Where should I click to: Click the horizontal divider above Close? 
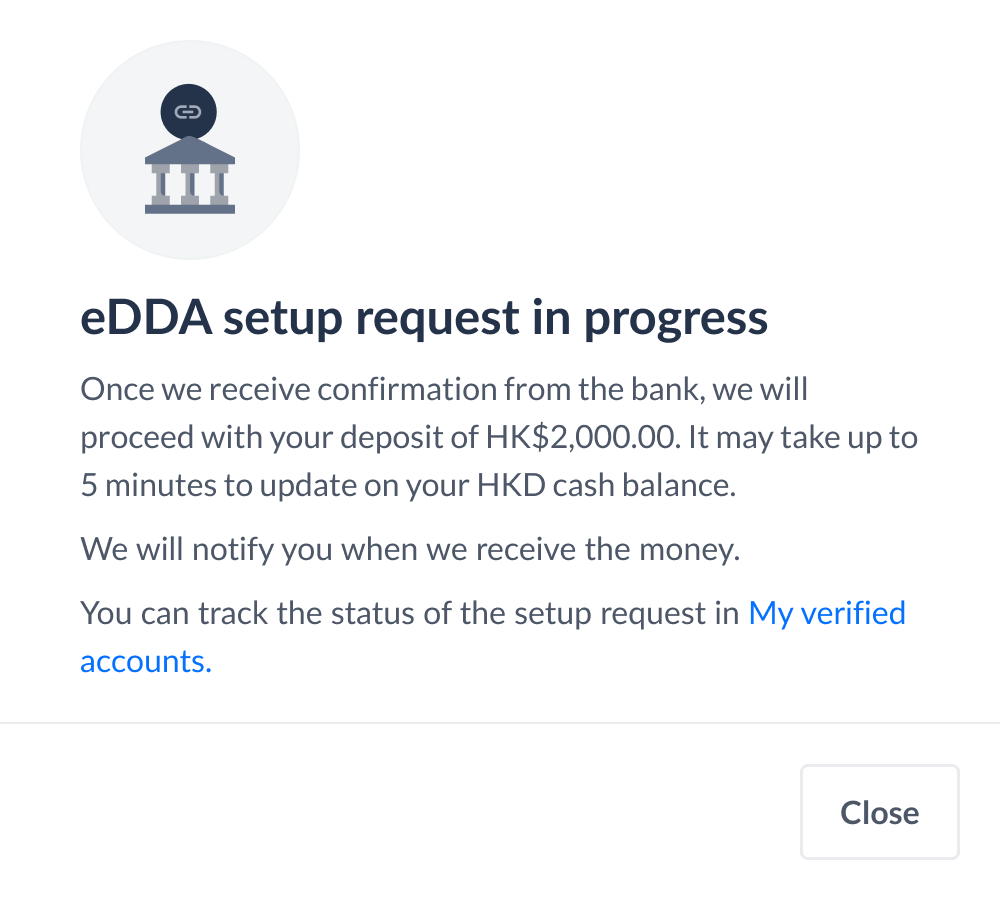(x=500, y=723)
